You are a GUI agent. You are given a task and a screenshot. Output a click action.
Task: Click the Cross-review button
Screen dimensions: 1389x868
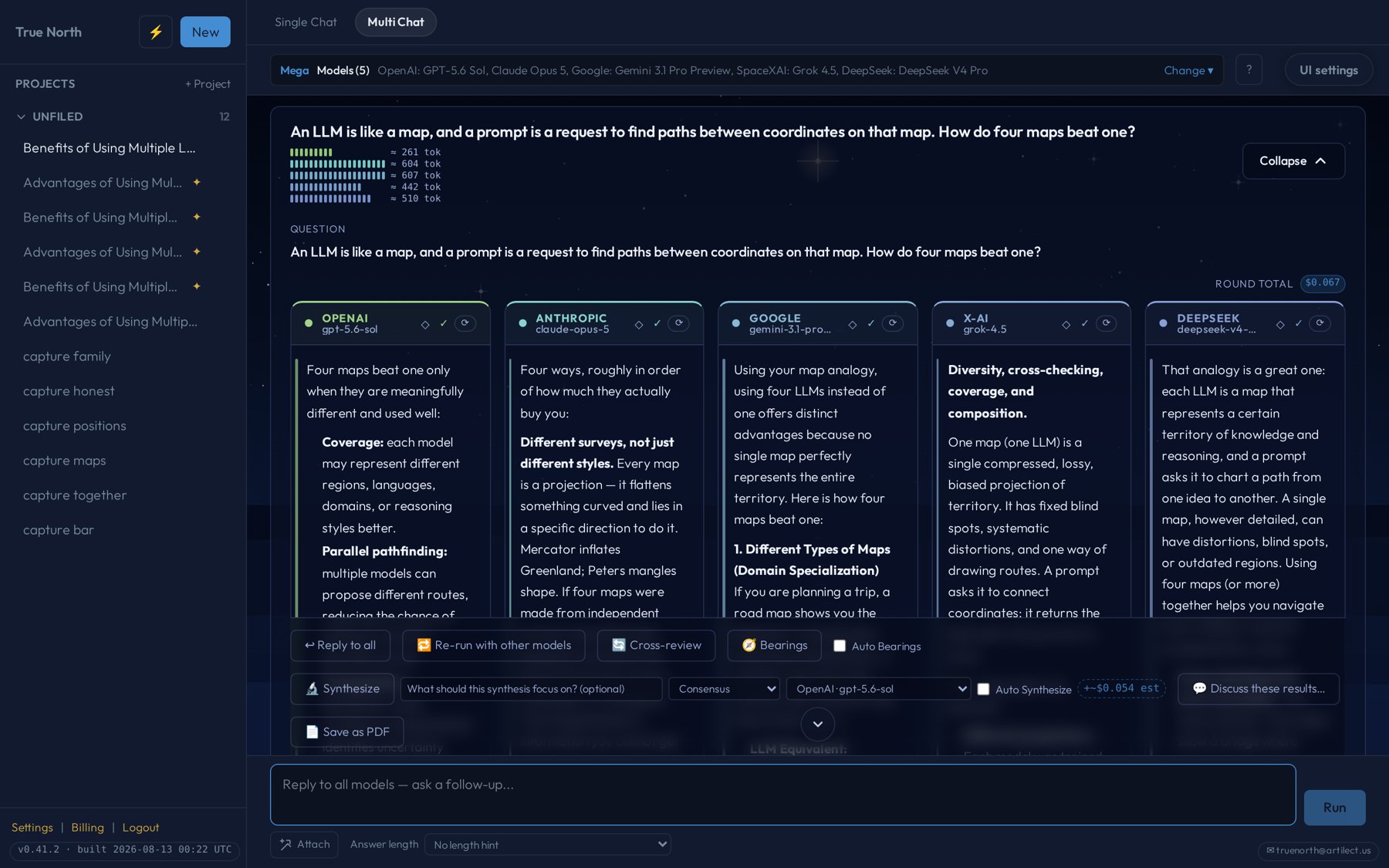(x=656, y=646)
